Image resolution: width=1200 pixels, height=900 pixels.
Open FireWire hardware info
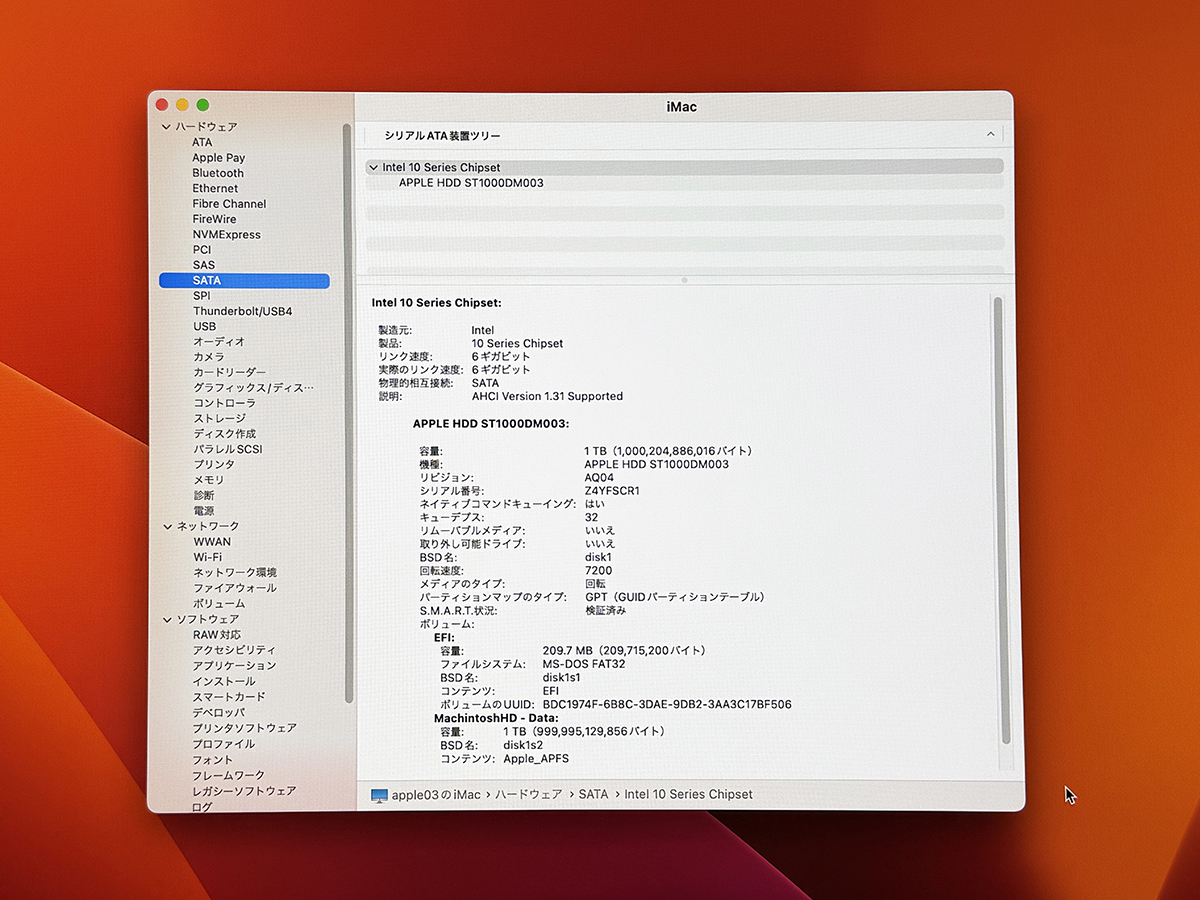point(214,219)
